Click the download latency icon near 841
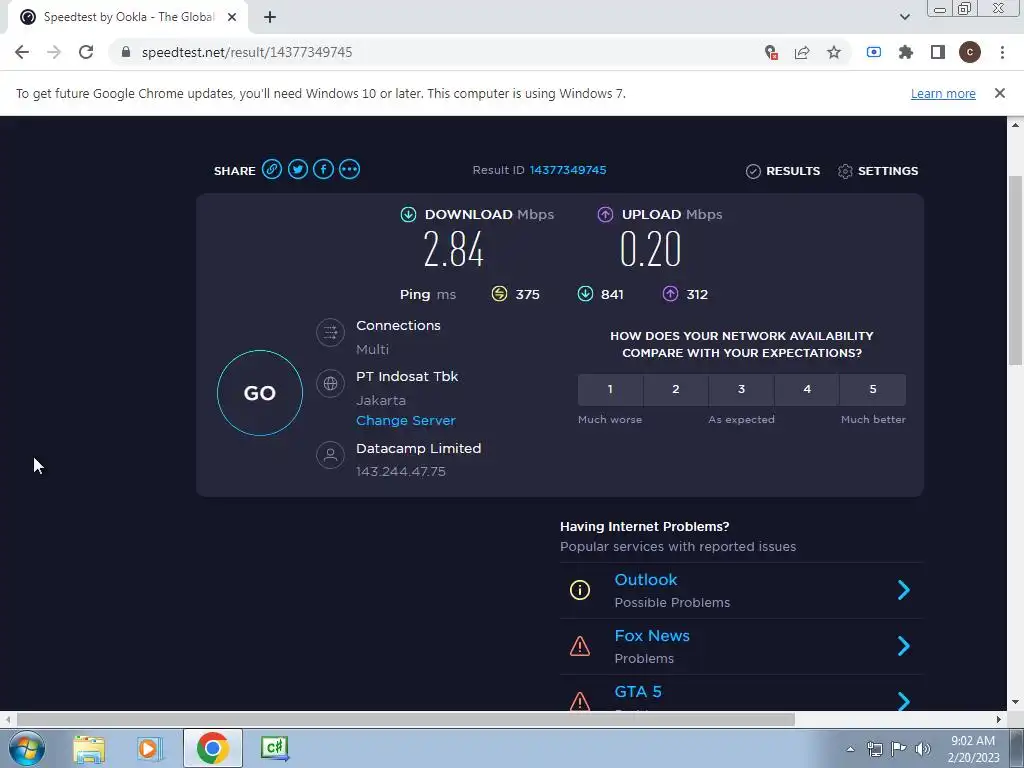1024x768 pixels. click(585, 294)
